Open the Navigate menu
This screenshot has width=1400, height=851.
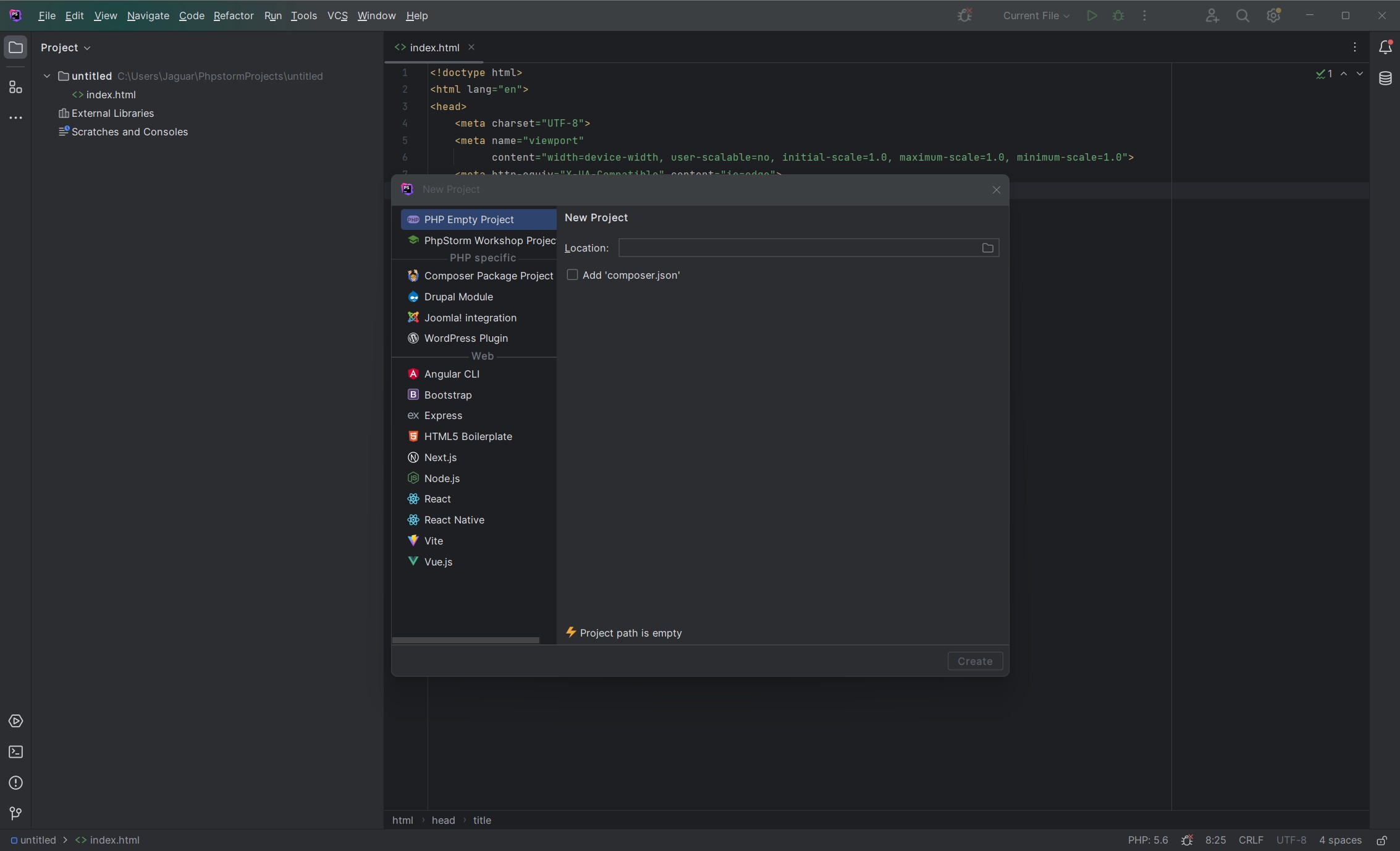click(x=148, y=16)
